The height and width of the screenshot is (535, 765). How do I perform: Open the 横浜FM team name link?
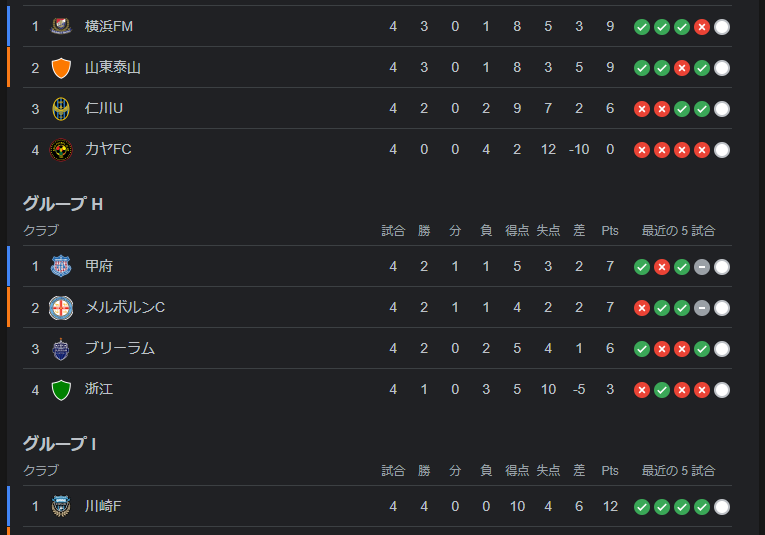[x=109, y=26]
